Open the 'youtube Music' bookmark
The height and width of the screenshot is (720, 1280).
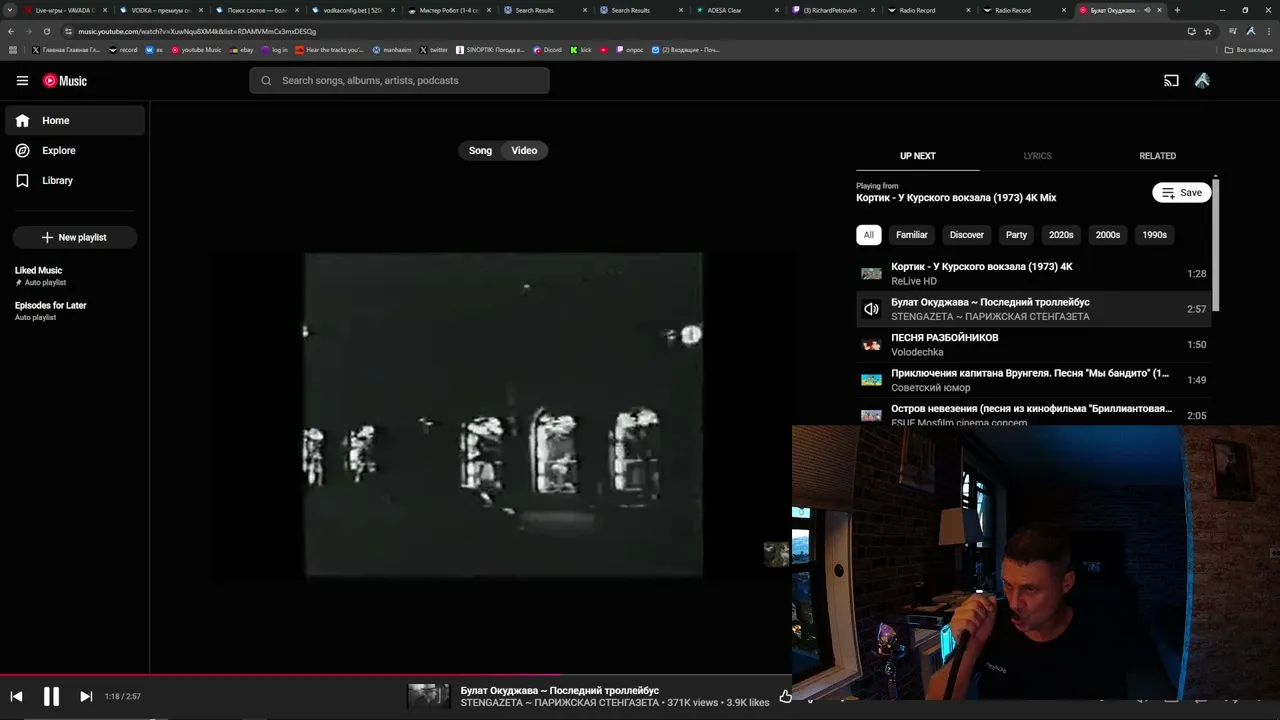coord(196,50)
